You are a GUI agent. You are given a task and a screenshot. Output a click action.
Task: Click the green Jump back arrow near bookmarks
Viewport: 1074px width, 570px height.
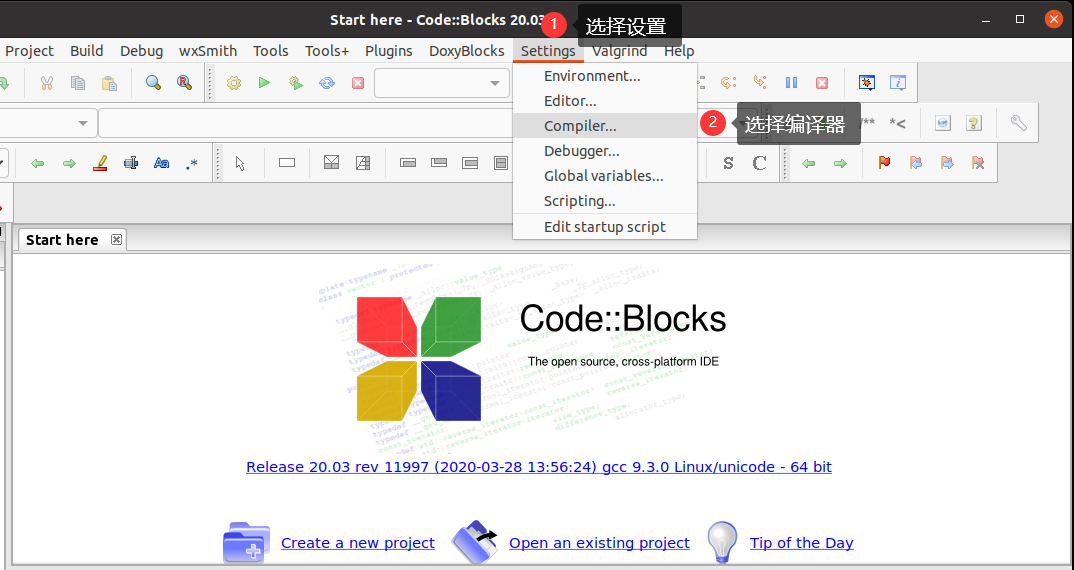[x=809, y=163]
